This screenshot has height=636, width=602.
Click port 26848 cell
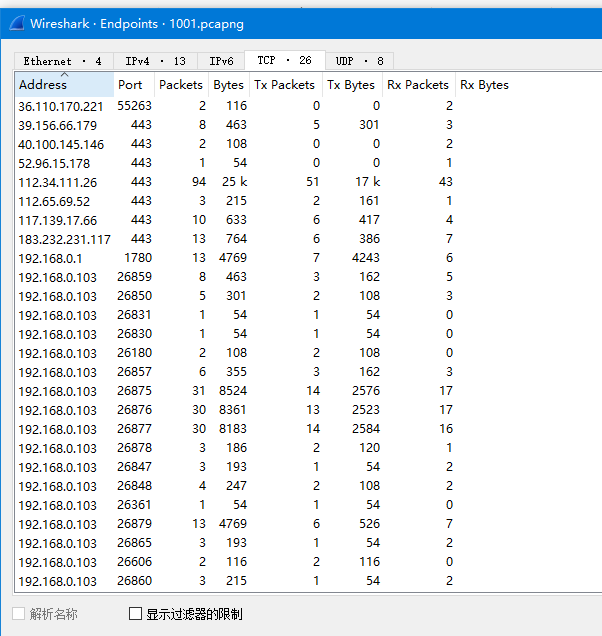(134, 486)
